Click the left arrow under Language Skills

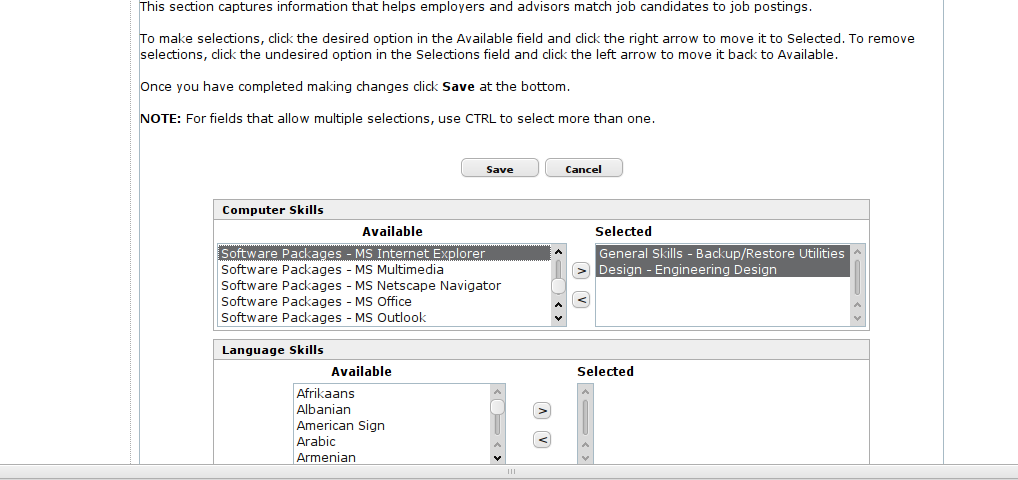542,440
